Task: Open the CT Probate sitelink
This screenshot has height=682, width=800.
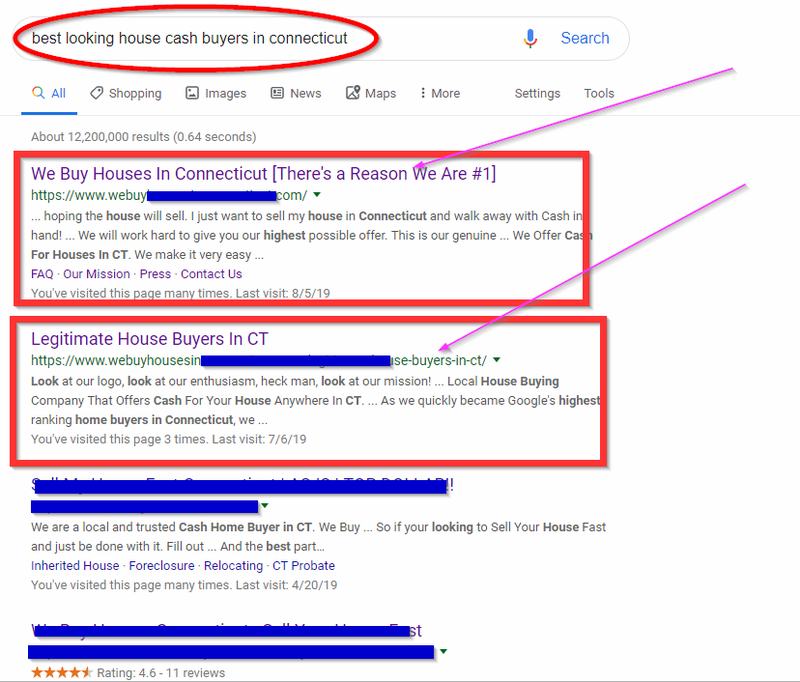Action: point(304,566)
